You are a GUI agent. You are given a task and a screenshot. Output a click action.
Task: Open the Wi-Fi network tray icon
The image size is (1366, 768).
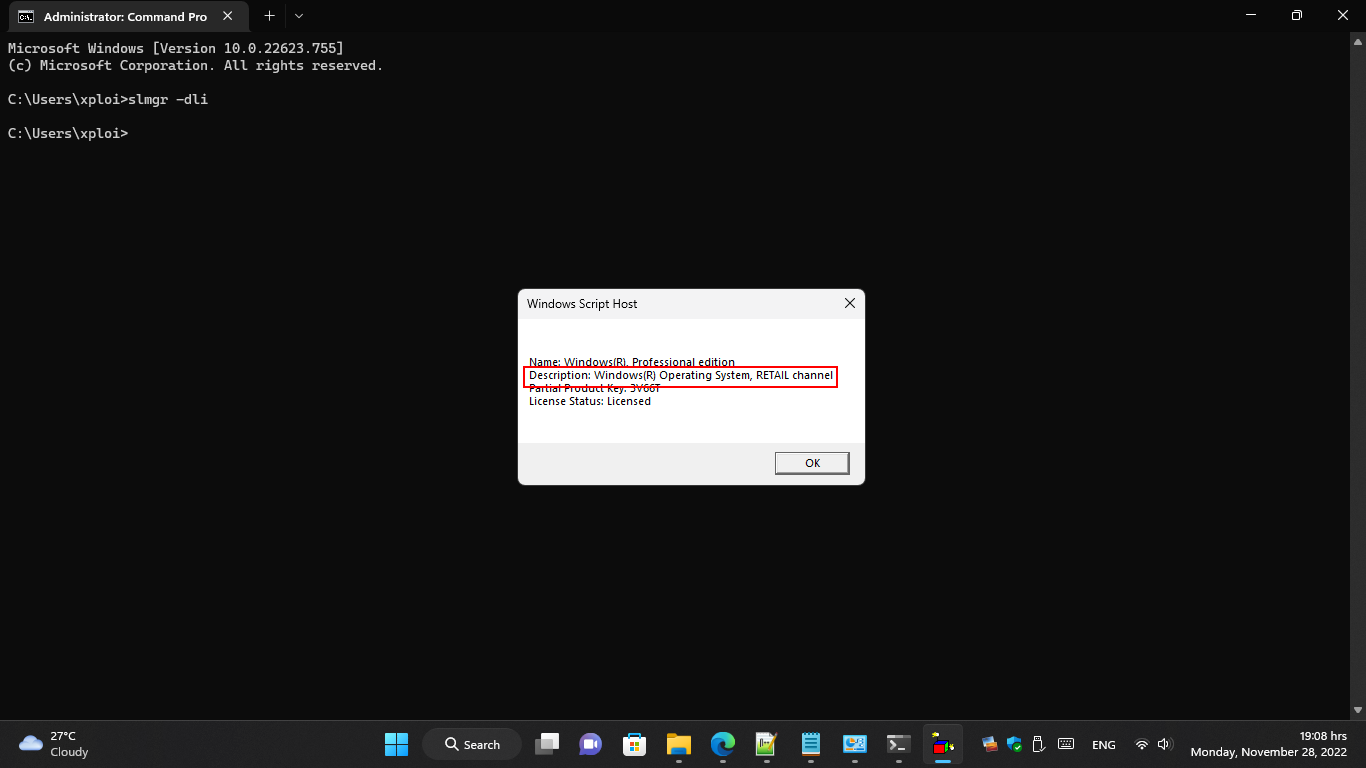point(1142,745)
